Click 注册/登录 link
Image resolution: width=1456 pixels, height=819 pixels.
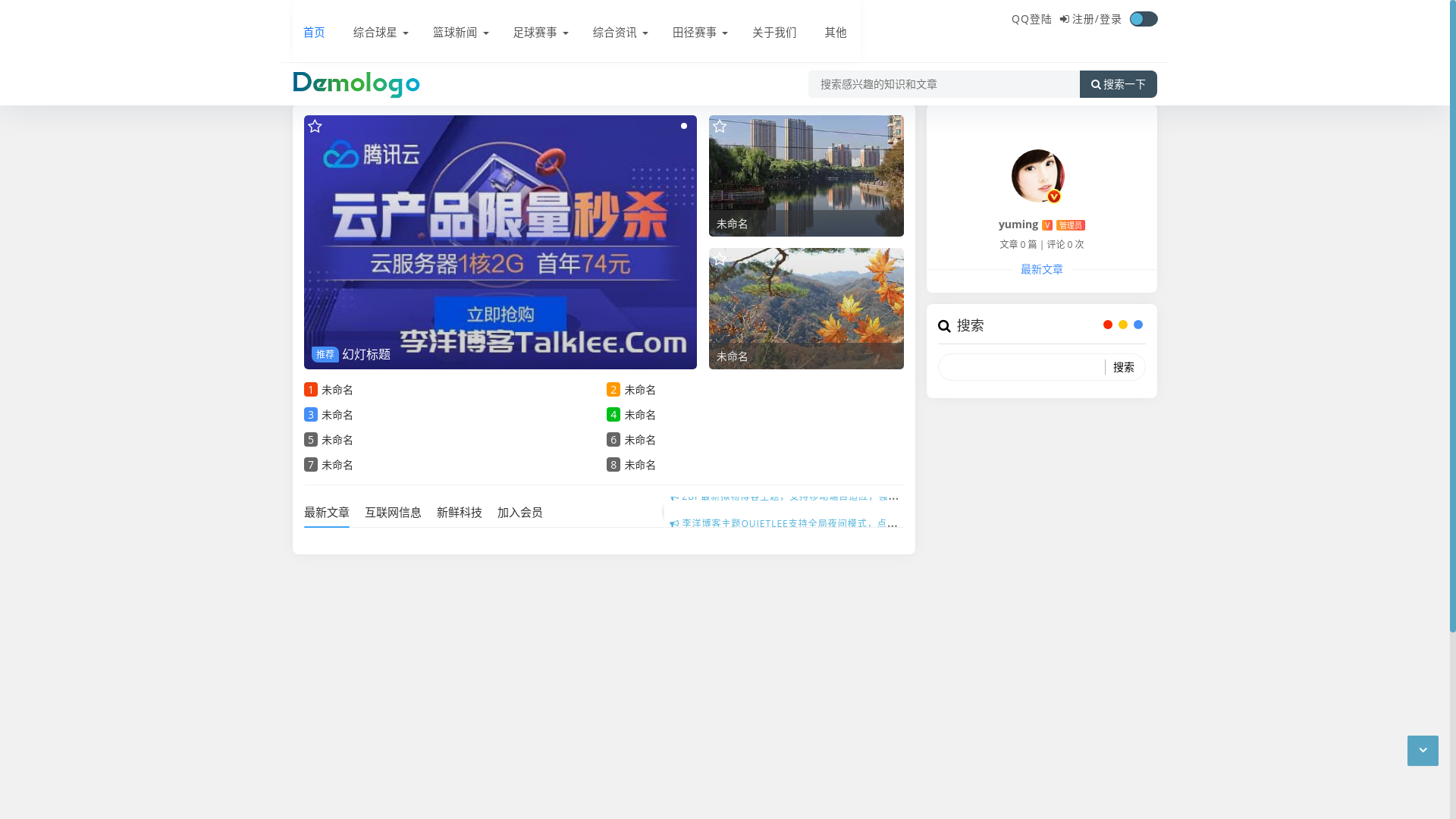click(1090, 20)
